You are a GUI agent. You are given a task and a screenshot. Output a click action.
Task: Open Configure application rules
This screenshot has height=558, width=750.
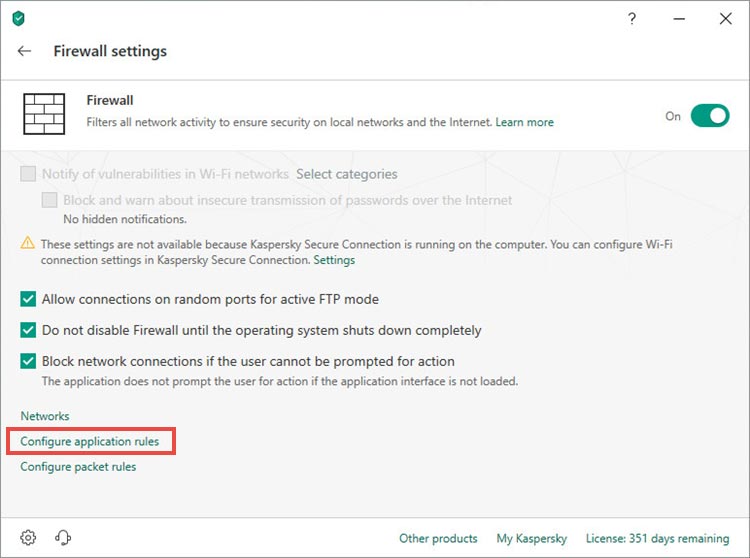89,441
